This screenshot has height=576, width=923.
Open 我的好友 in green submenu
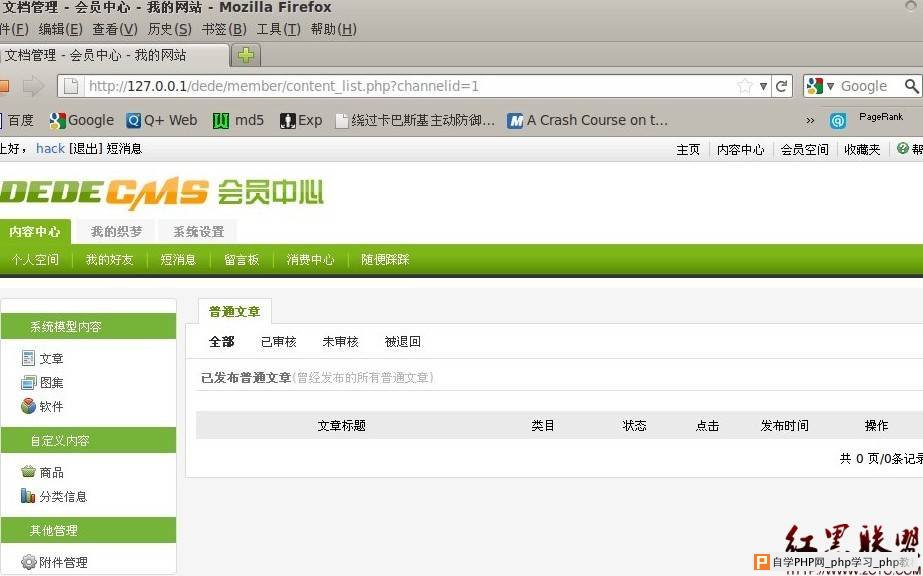pyautogui.click(x=109, y=259)
